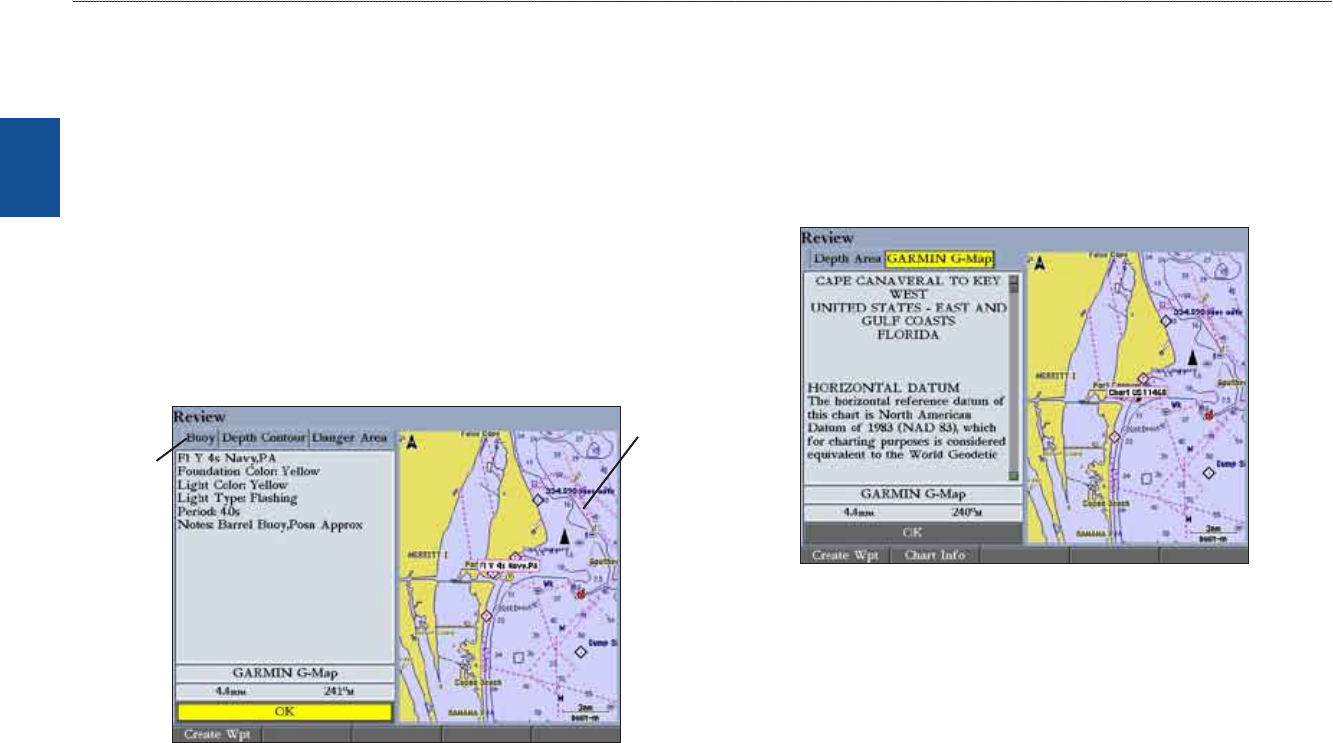Screen dimensions: 1333x743
Task: Click the north arrow on chart info map
Action: pos(1041,265)
